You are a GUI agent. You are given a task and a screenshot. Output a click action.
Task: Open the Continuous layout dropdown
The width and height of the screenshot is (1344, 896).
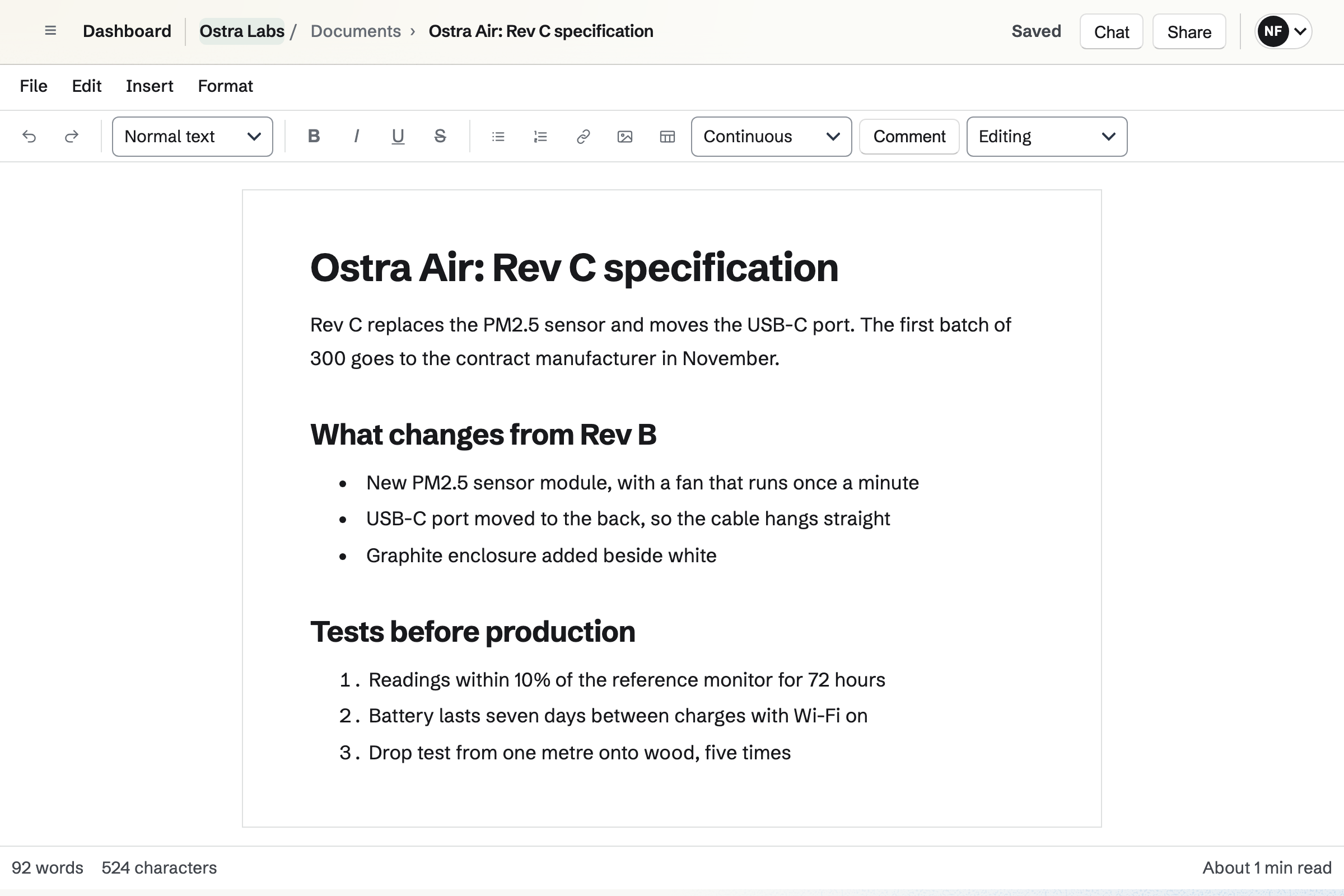(772, 137)
